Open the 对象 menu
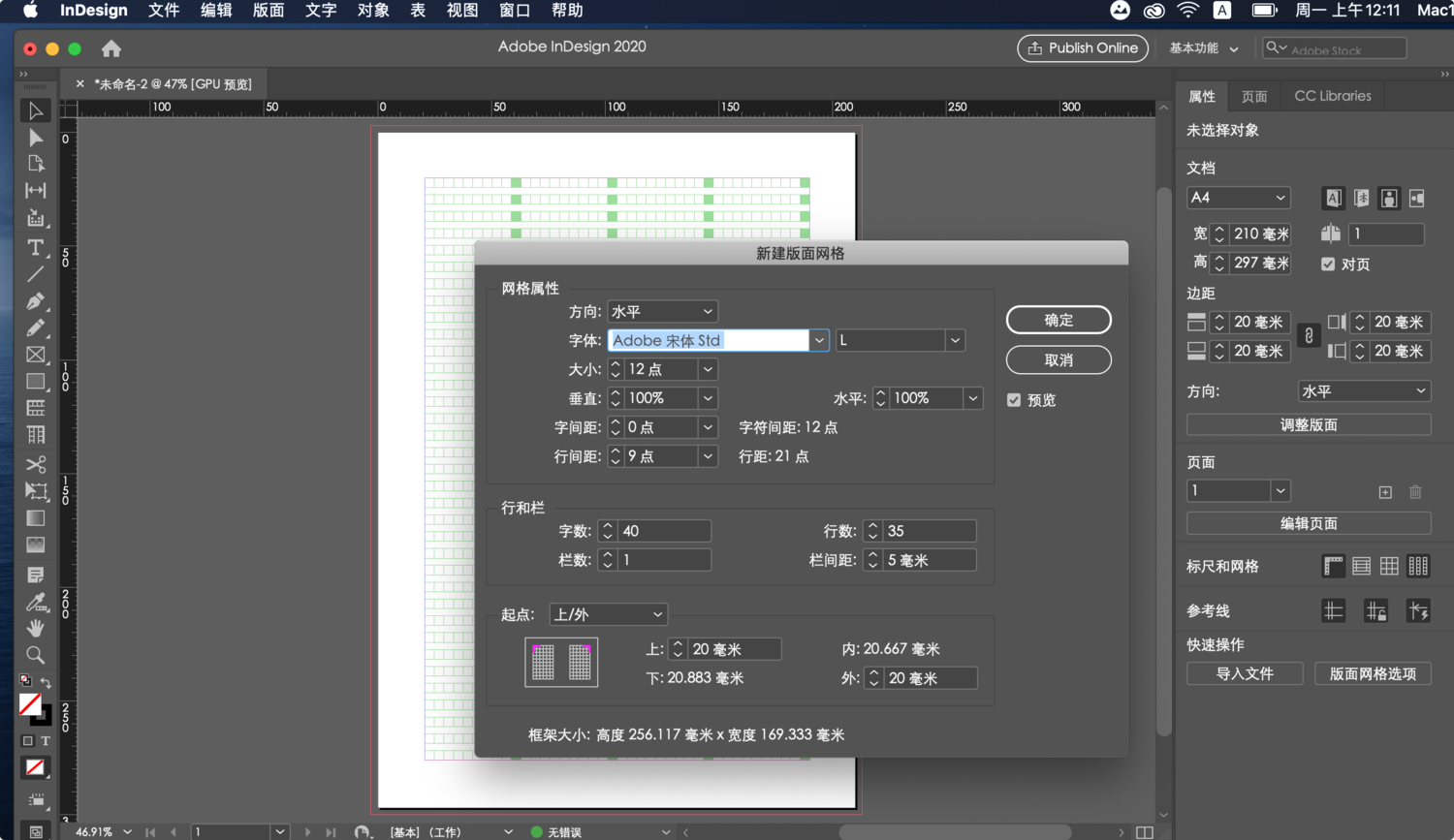1454x840 pixels. (x=373, y=11)
